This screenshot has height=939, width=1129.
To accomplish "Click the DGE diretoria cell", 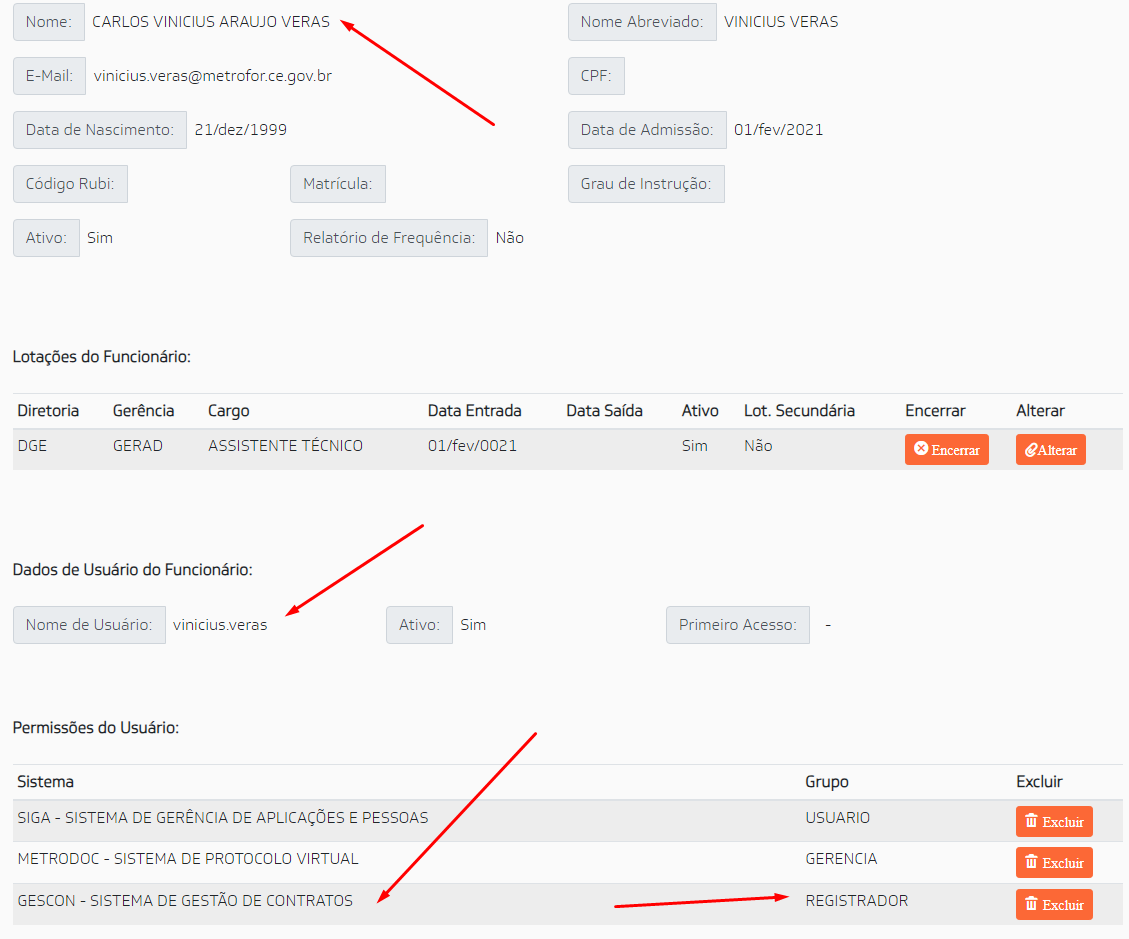I will pos(32,446).
